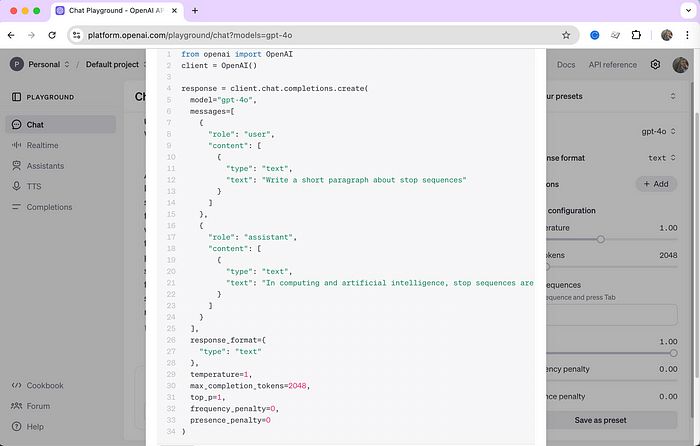Collapse the sidebar using the Playground panel icon
700x446 pixels.
[17, 97]
